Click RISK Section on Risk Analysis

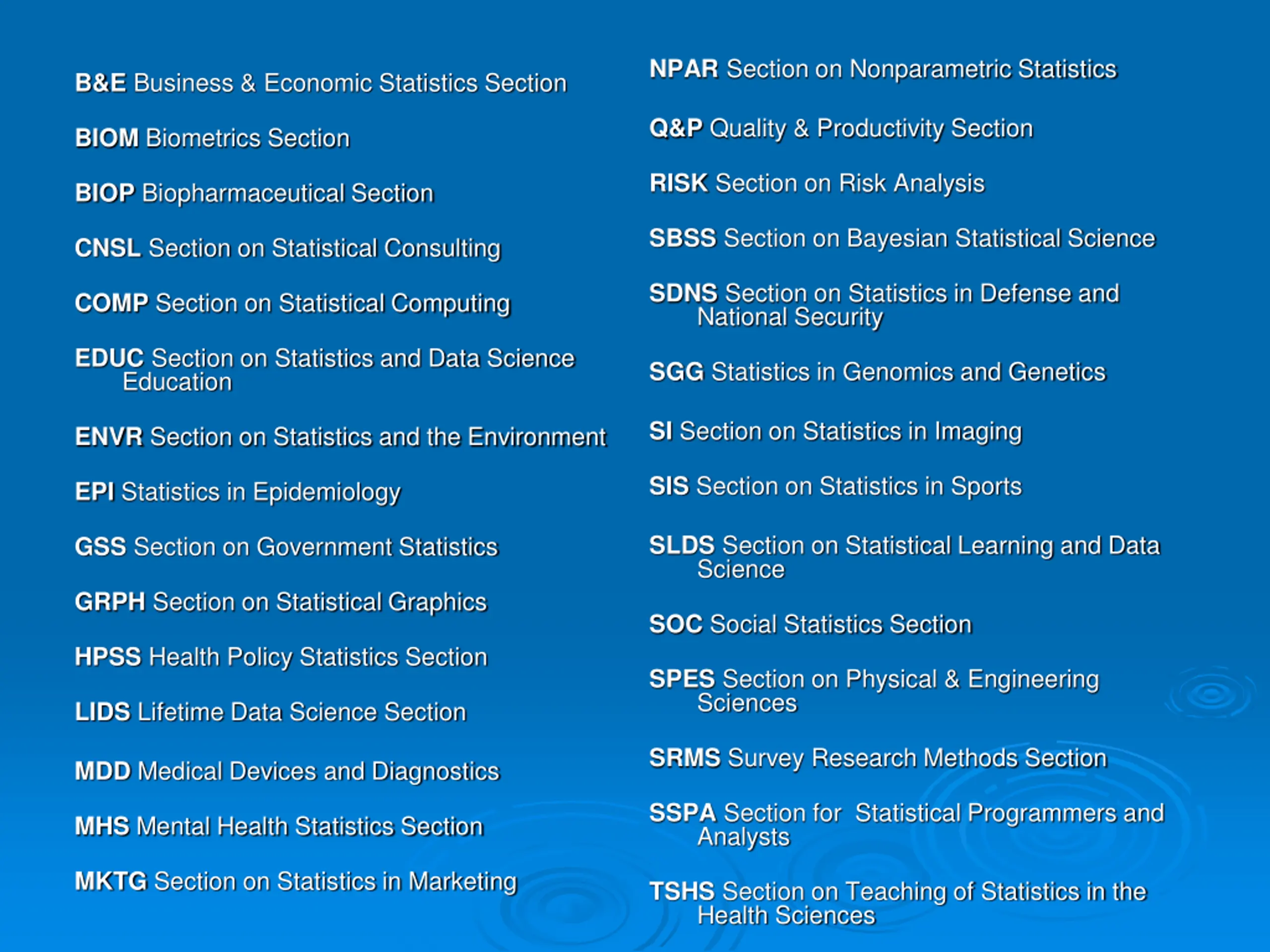point(817,184)
